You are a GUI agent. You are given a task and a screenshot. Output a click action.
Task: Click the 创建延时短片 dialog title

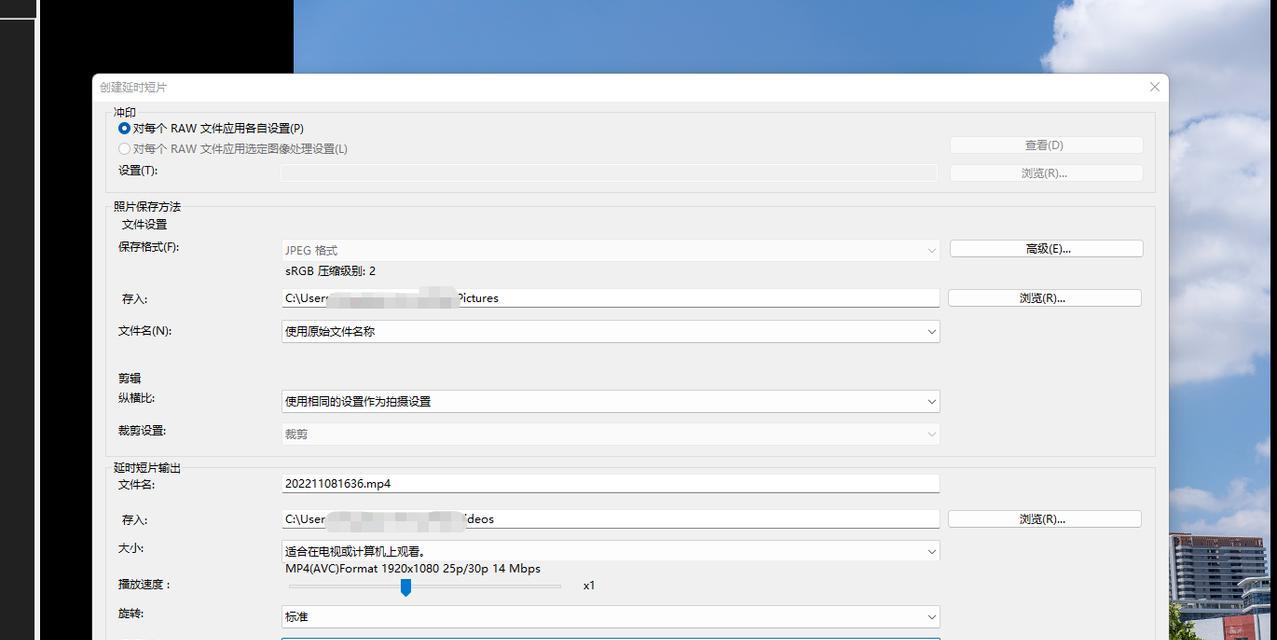133,87
